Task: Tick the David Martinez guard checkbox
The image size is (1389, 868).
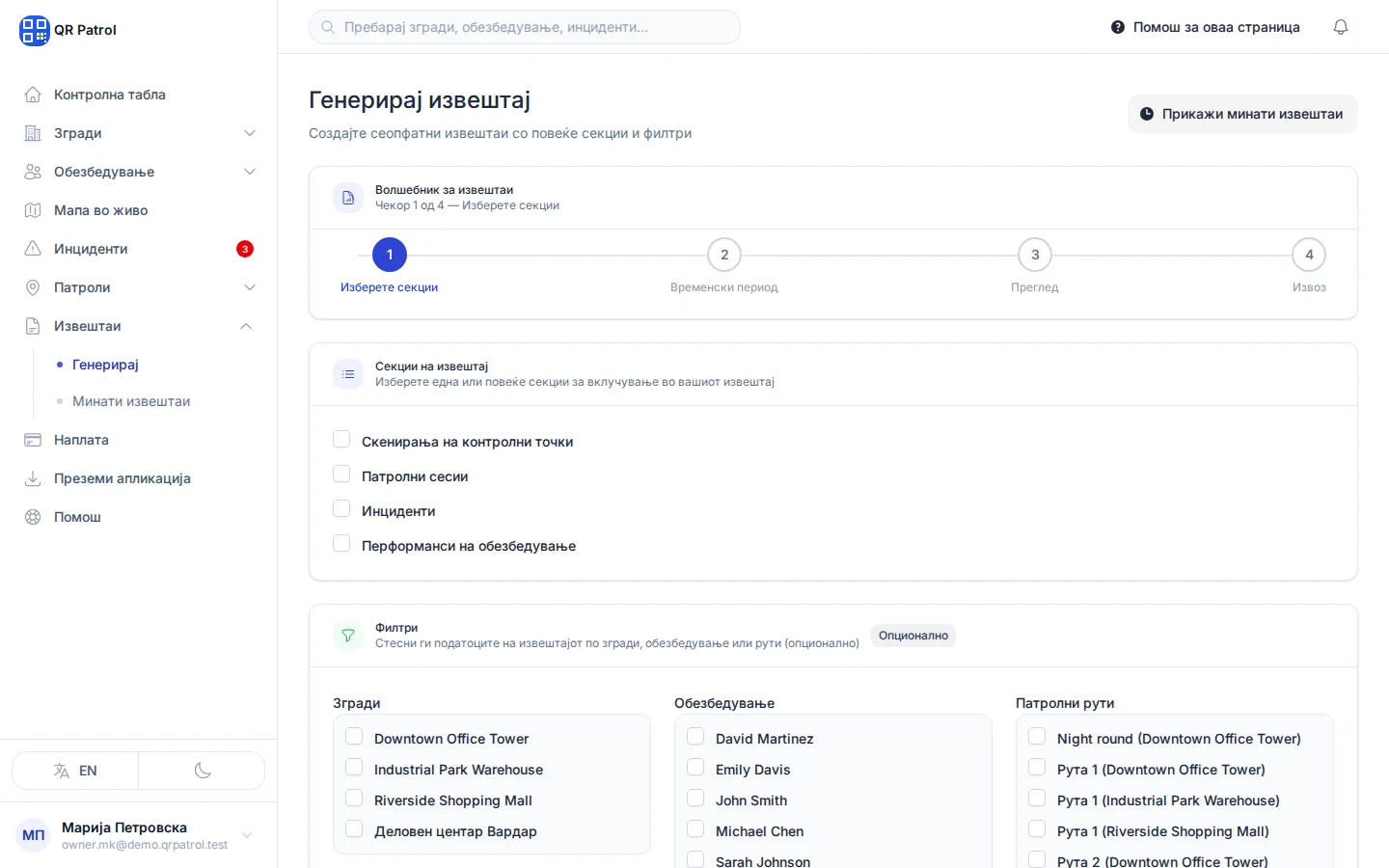Action: [695, 737]
